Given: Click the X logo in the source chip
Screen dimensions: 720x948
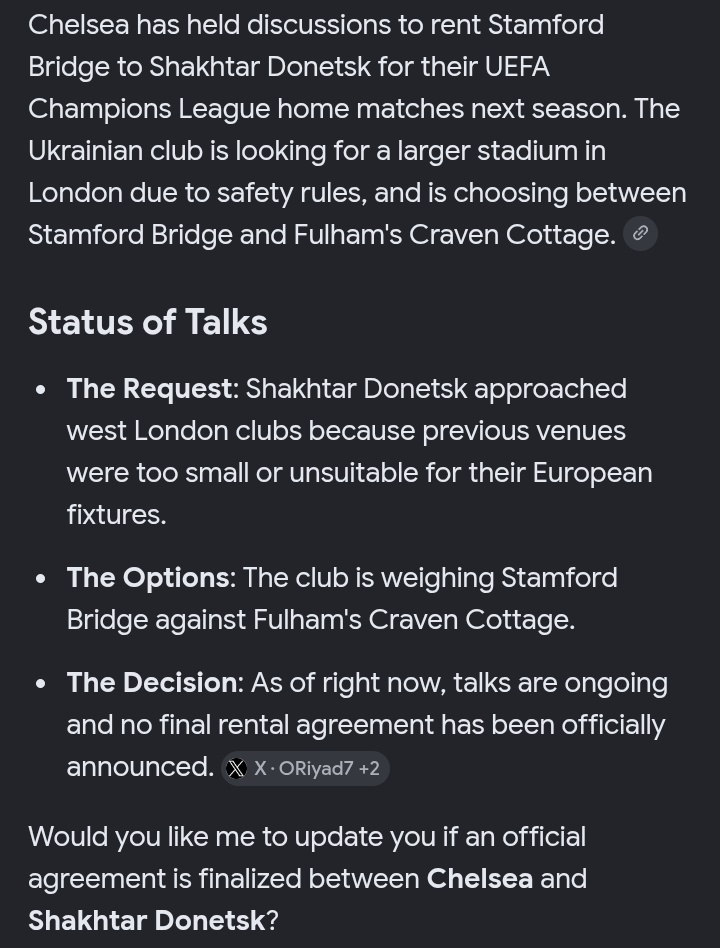Looking at the screenshot, I should 236,768.
